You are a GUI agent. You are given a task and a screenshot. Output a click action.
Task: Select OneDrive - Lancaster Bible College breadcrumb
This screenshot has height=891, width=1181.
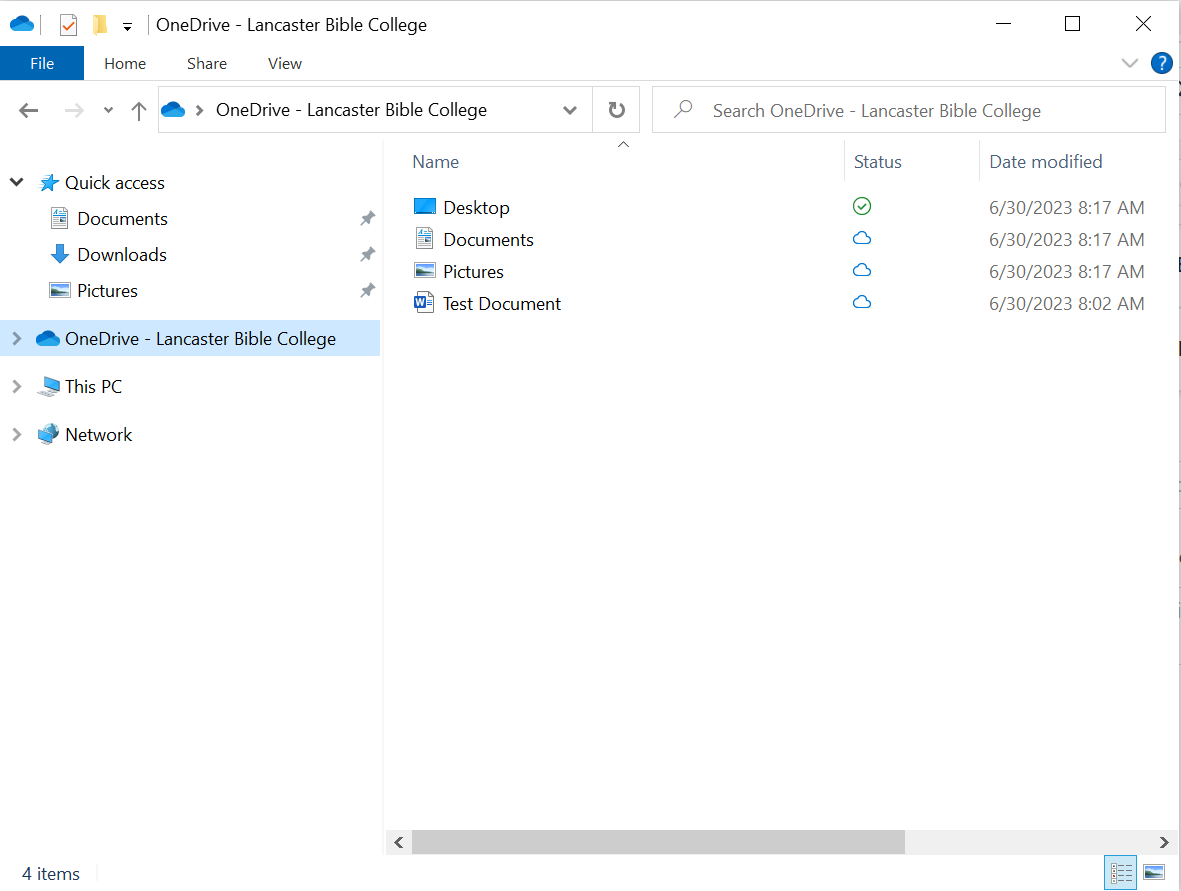pyautogui.click(x=351, y=110)
